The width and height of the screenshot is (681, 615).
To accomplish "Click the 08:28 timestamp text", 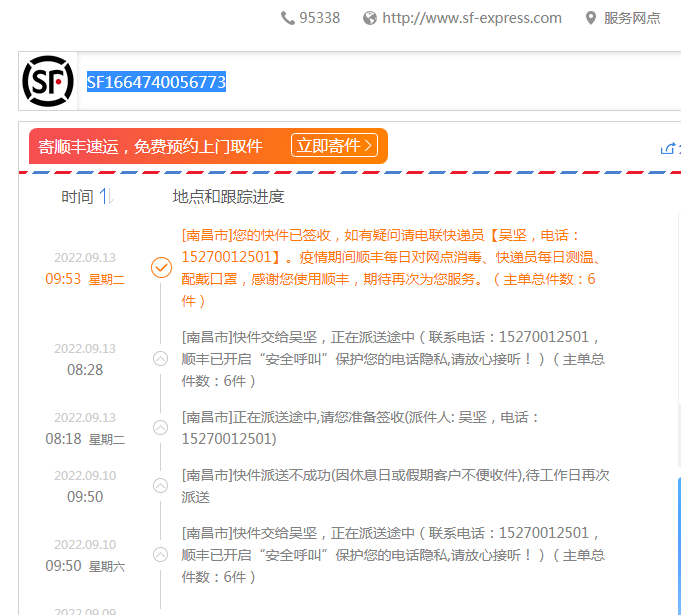I will pos(85,370).
